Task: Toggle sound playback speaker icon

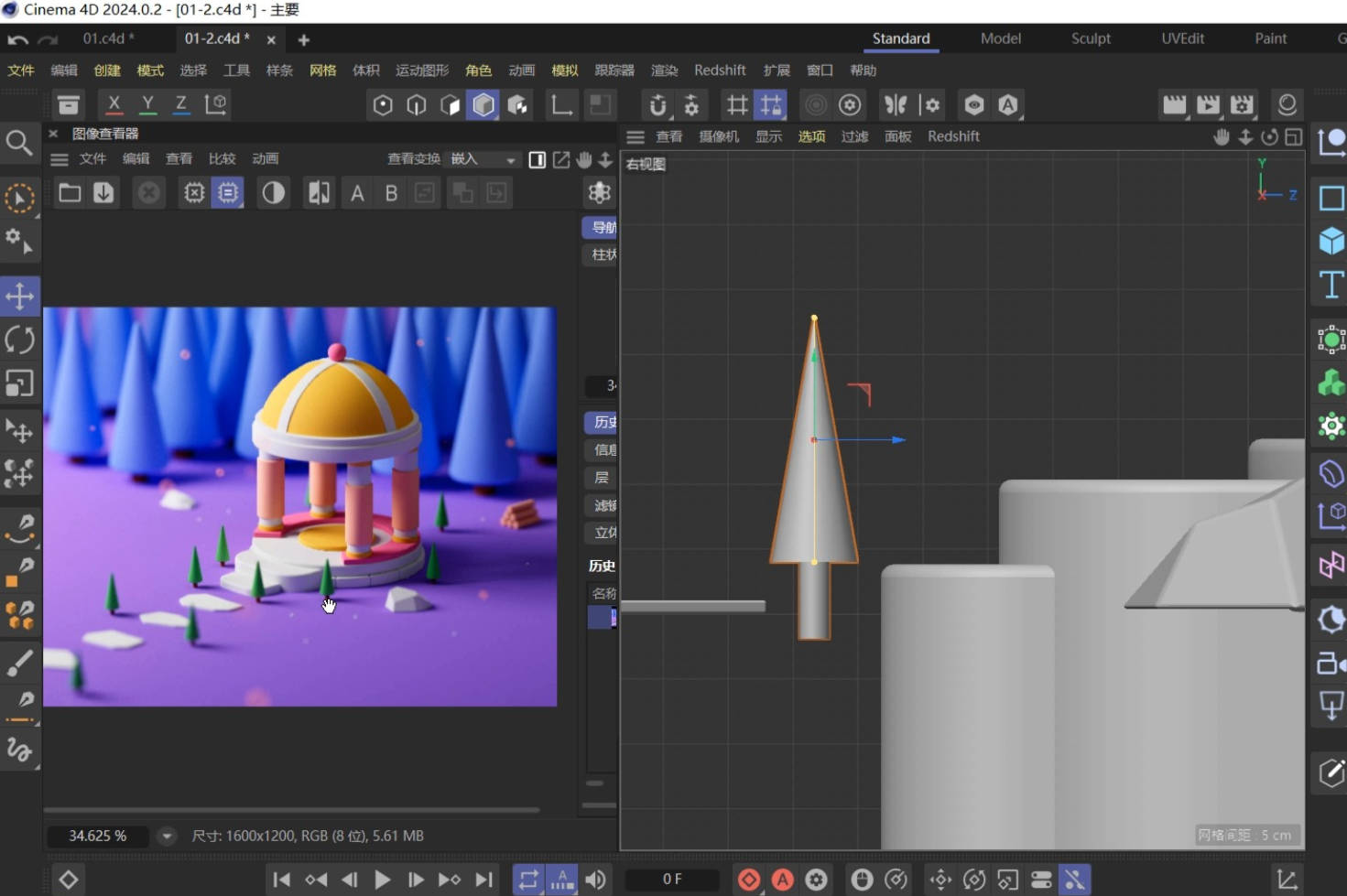Action: [x=596, y=880]
